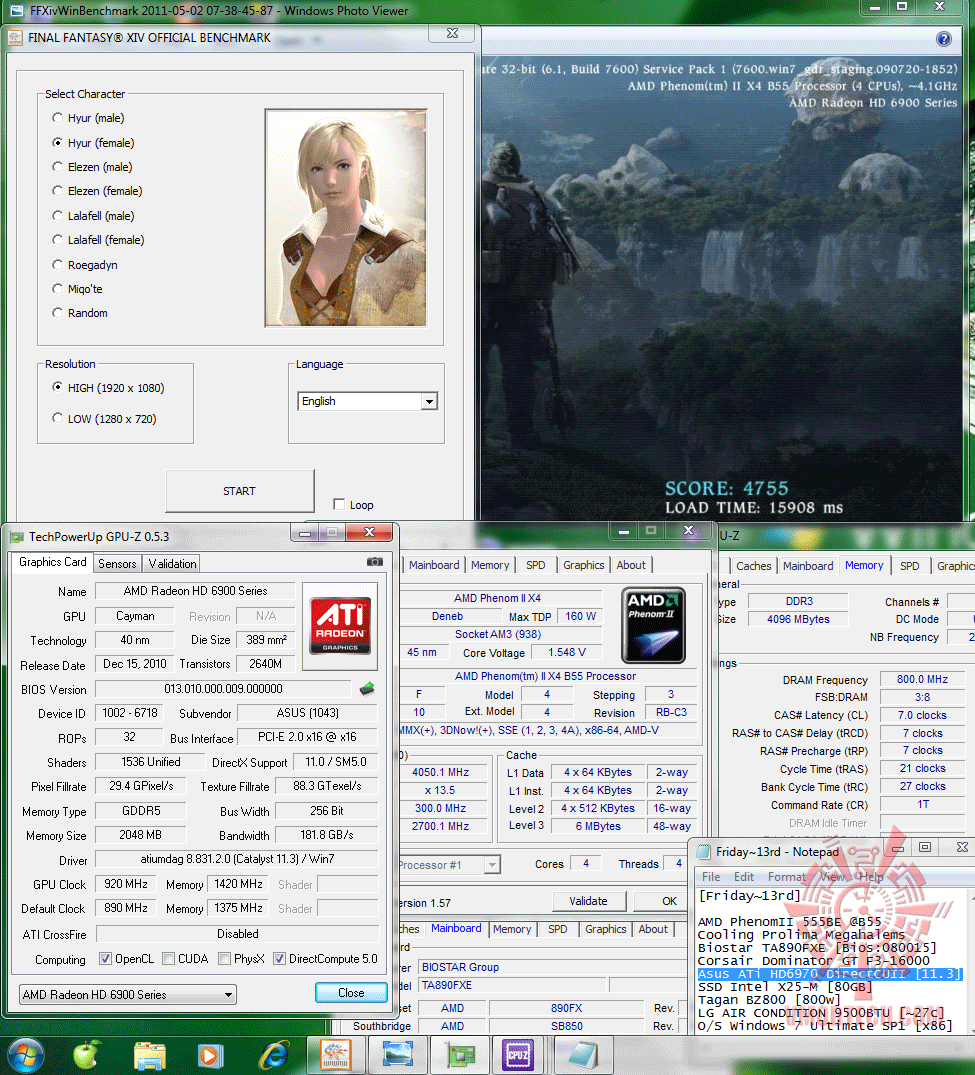Click the ATI Radeon logo in GPU-Z
Screen dimensions: 975x1075
click(340, 625)
